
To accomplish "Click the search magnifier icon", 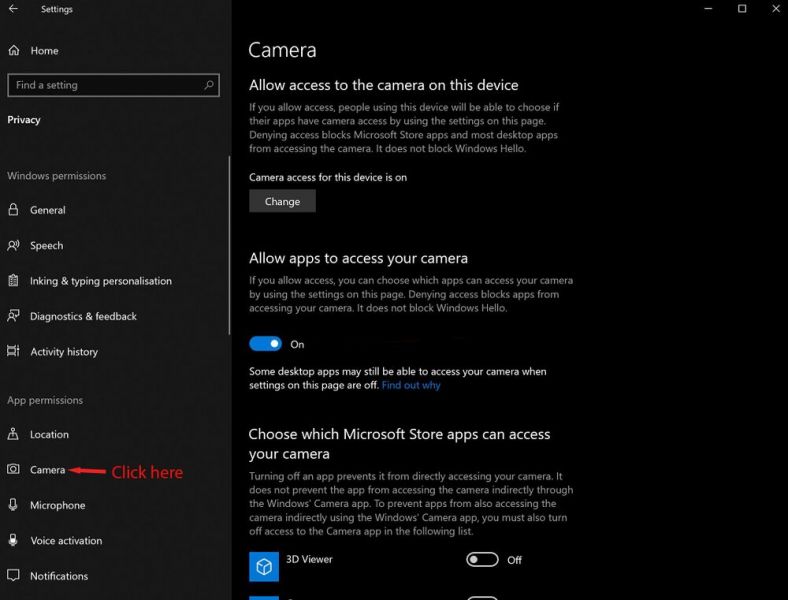I will (209, 86).
